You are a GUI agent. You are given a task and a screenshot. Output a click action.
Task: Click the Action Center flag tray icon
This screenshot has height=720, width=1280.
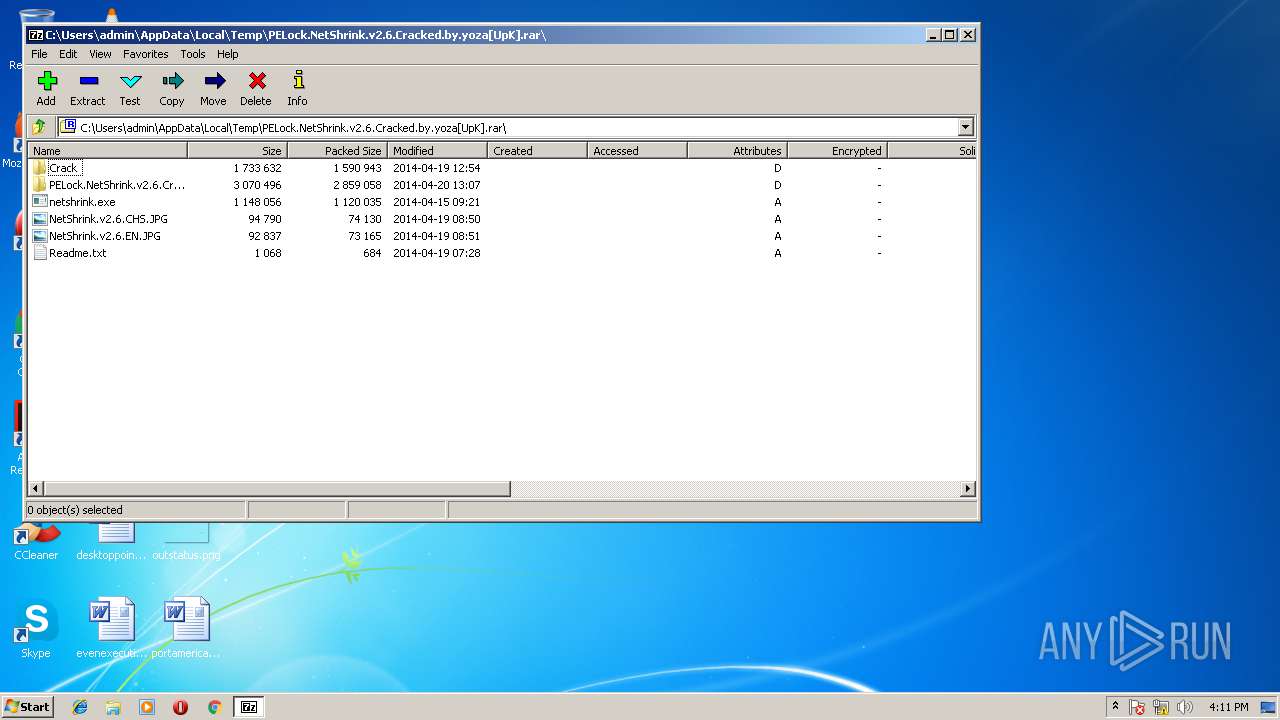click(x=1137, y=707)
